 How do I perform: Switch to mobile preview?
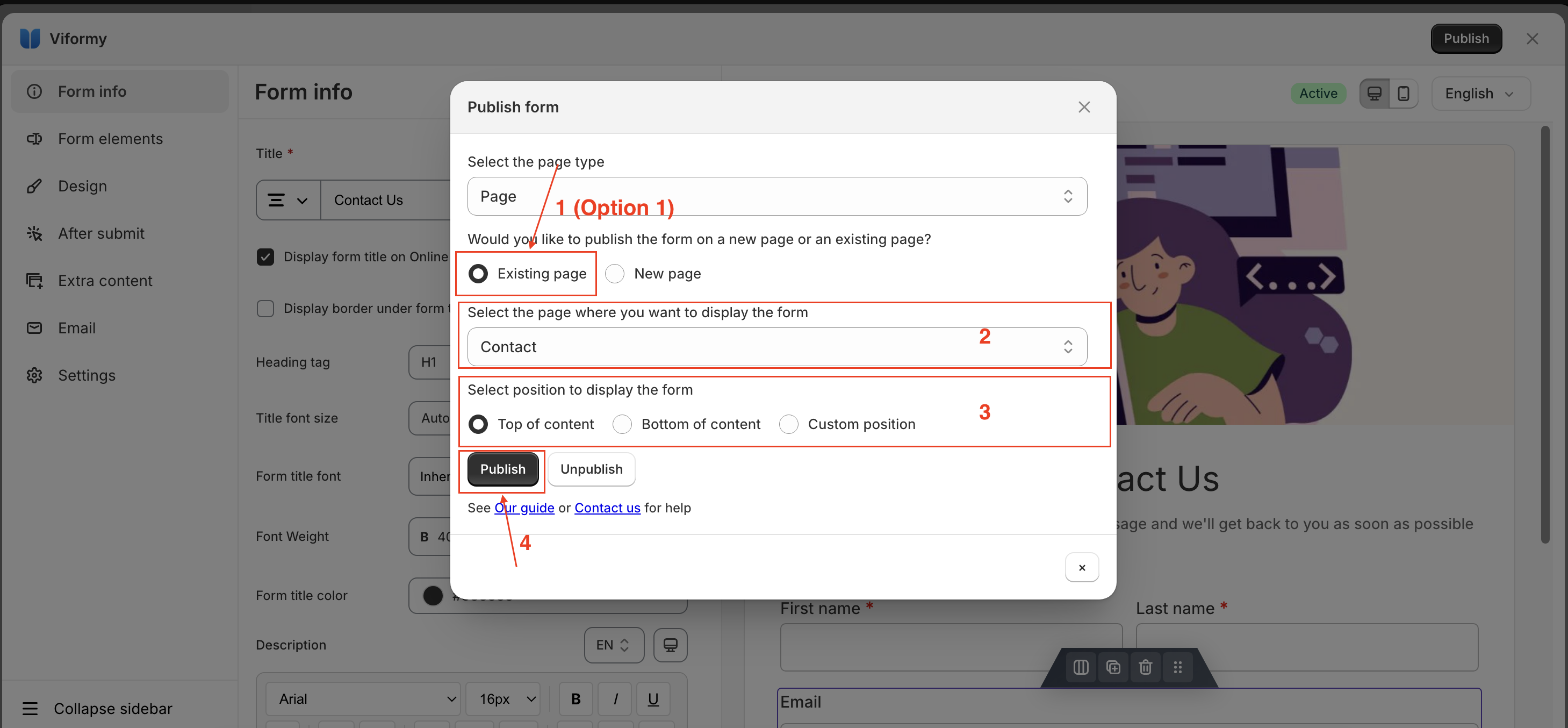[x=1403, y=93]
